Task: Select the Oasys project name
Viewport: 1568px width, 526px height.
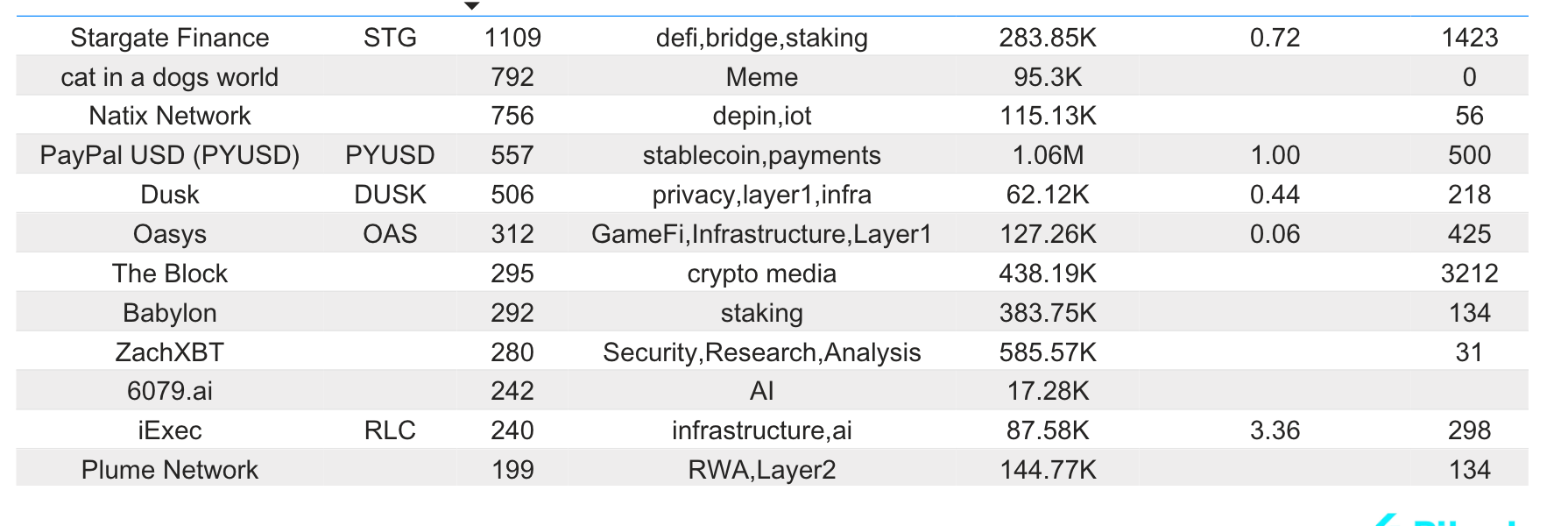Action: [170, 234]
